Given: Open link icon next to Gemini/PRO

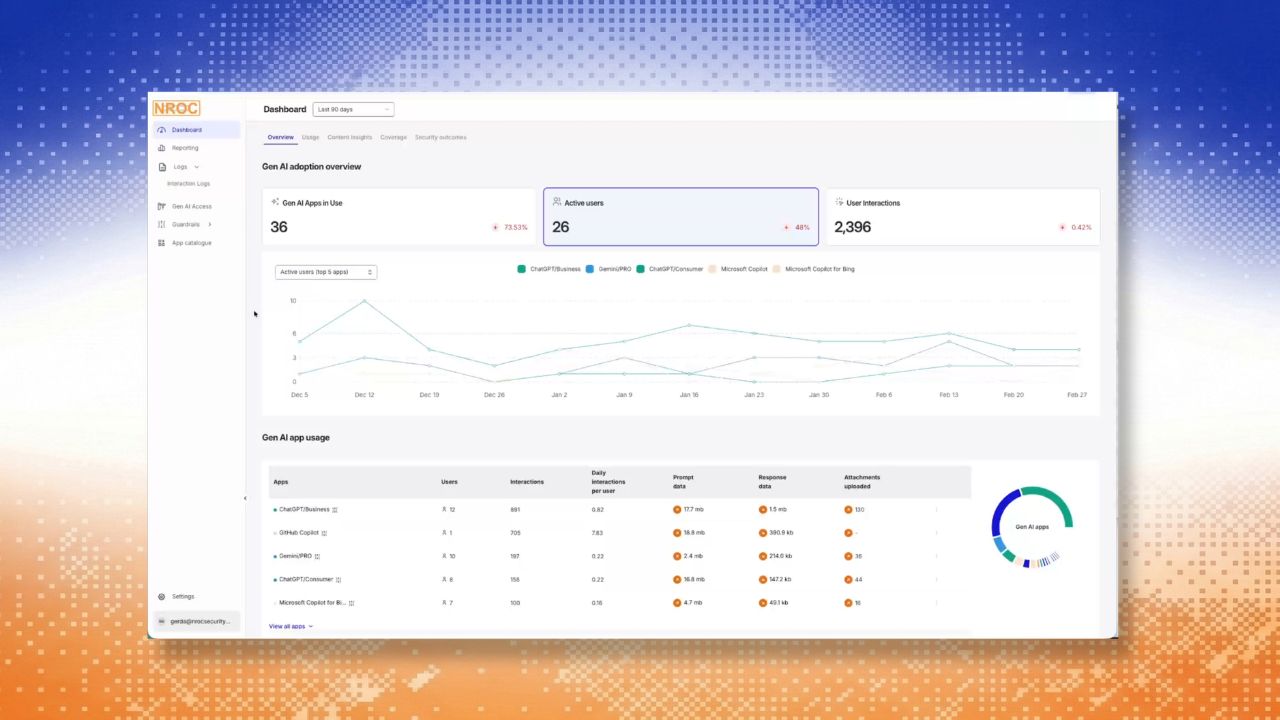Looking at the screenshot, I should coord(317,556).
